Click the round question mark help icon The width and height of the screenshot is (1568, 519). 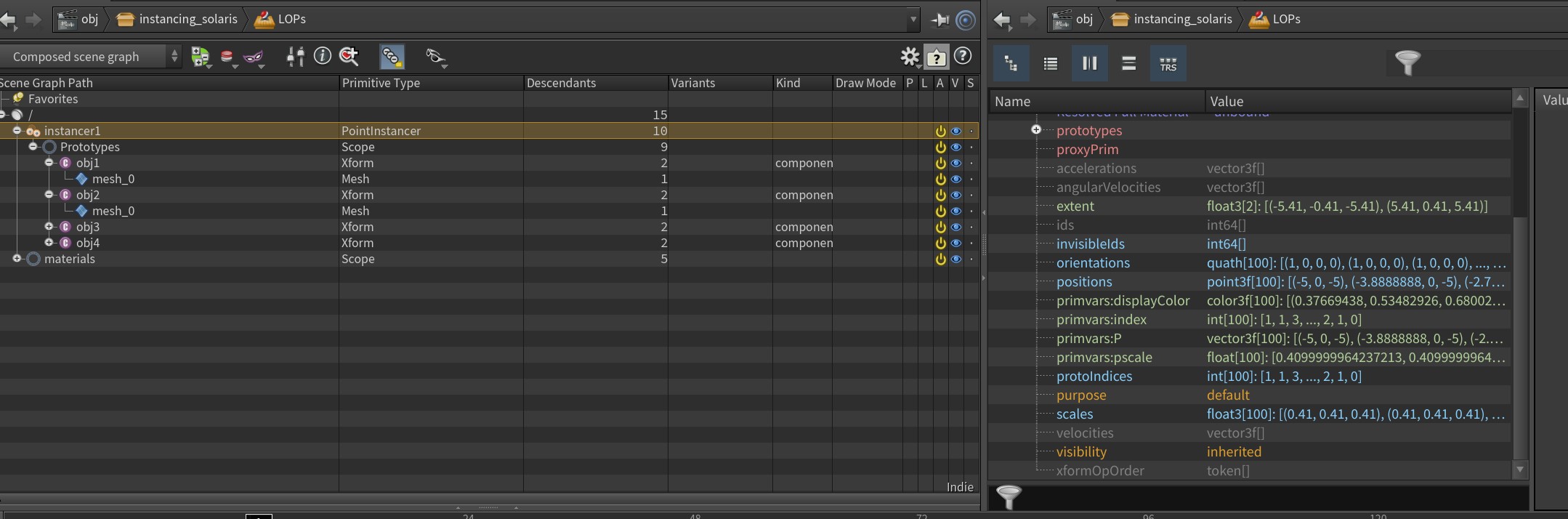coord(963,56)
